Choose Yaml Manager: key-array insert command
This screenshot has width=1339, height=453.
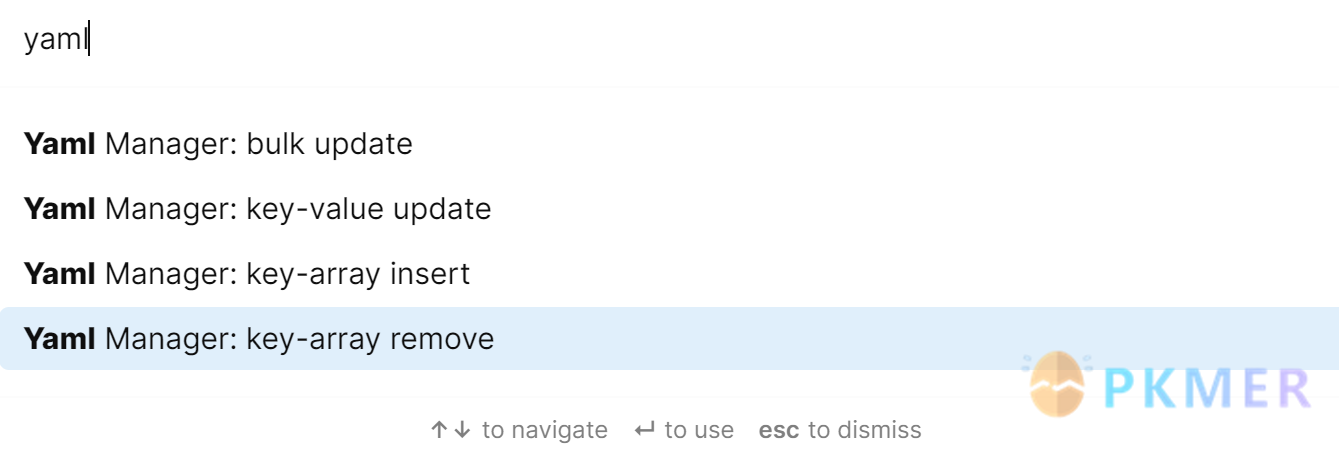pyautogui.click(x=669, y=274)
